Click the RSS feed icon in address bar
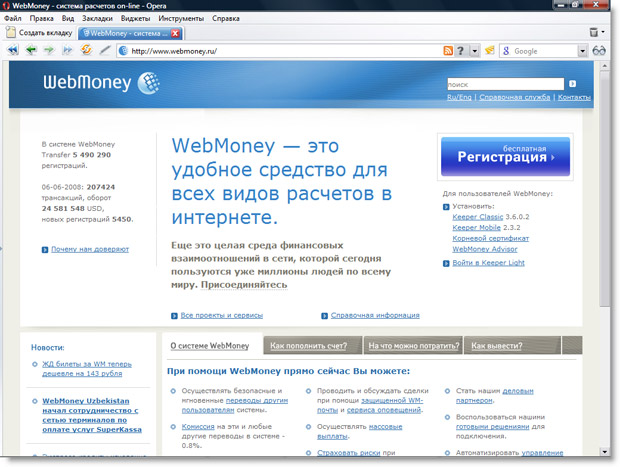Screen dimensions: 620x467 [448, 51]
